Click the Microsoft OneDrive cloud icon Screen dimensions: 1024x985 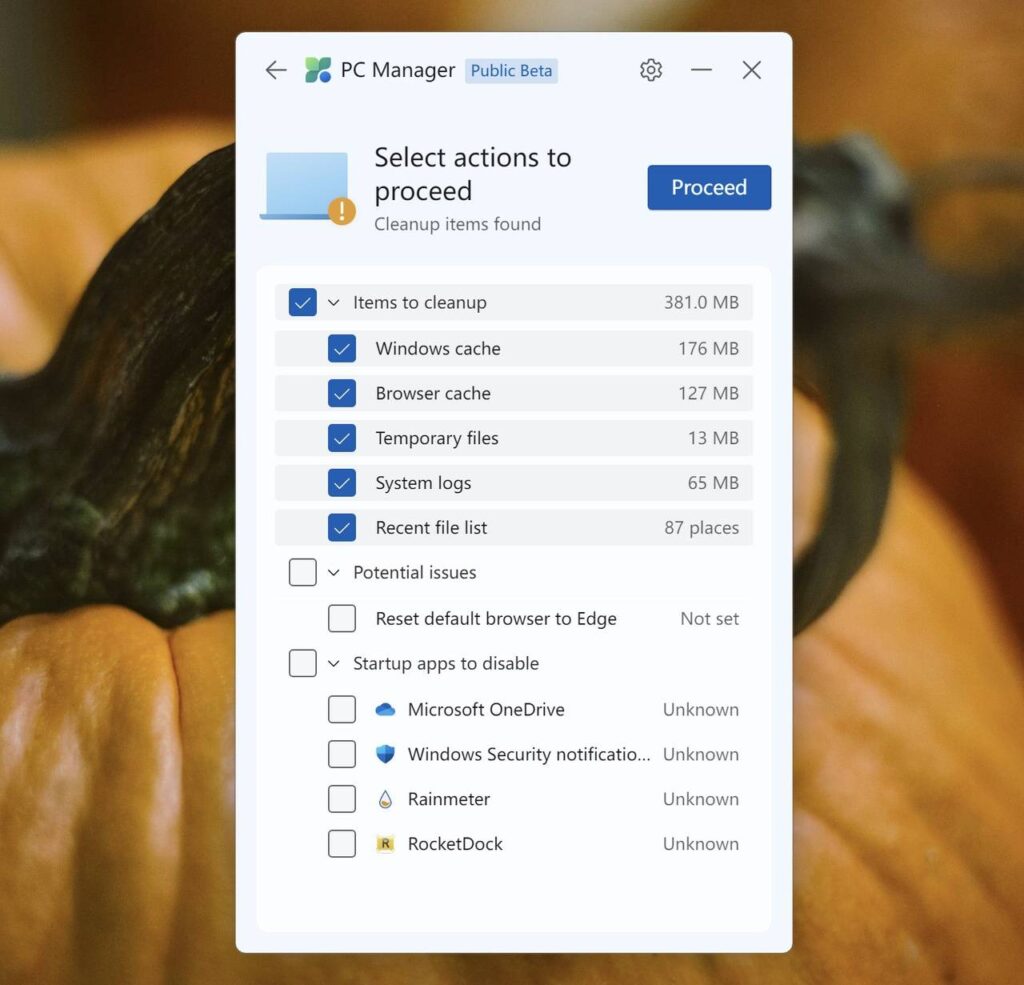point(385,709)
